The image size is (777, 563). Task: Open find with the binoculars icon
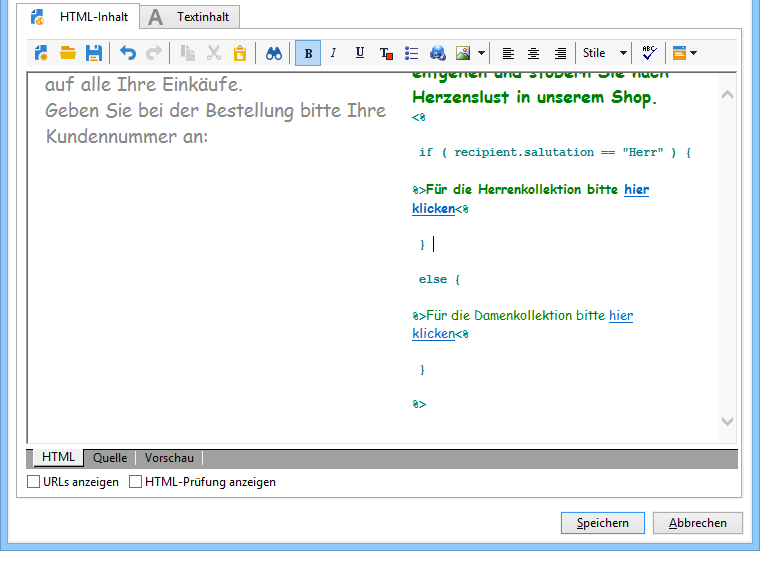(274, 53)
